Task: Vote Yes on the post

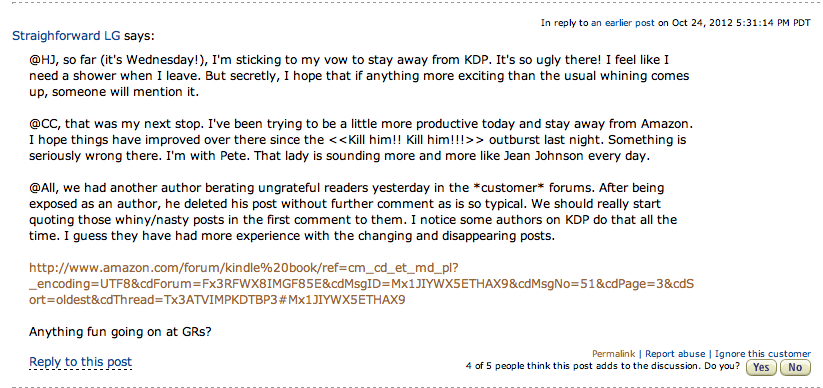Action: 761,367
